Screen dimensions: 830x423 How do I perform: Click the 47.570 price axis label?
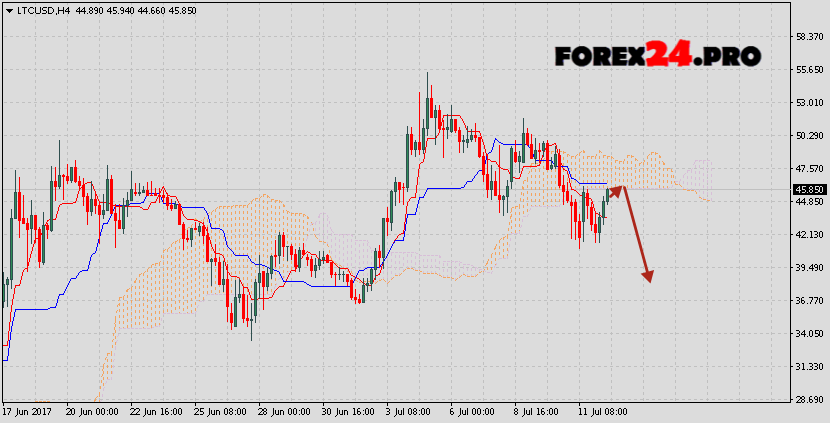coord(809,168)
